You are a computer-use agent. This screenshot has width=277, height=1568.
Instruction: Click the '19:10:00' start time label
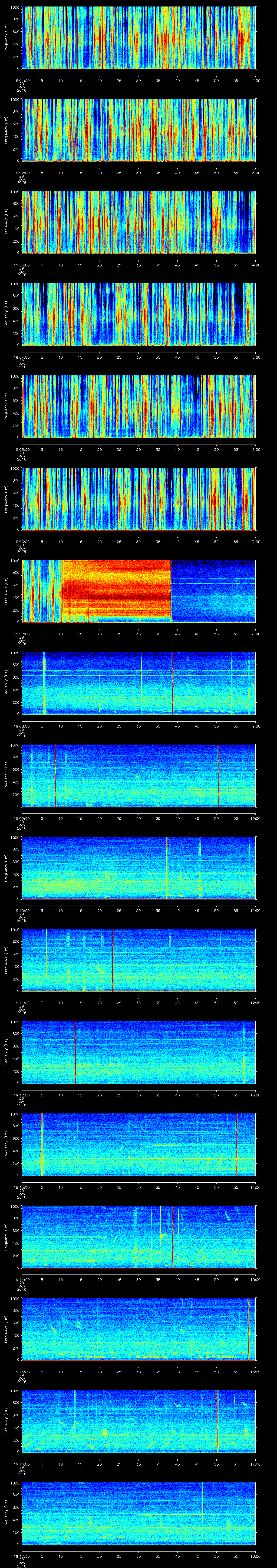(x=21, y=910)
